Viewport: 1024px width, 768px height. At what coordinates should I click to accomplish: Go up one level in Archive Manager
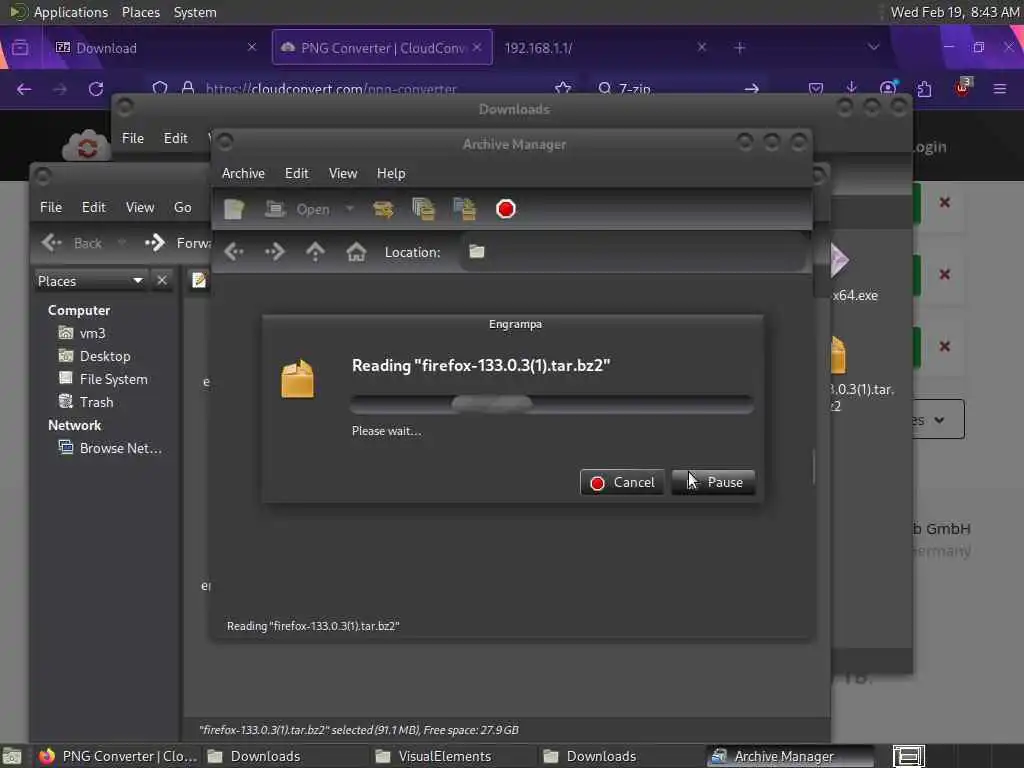click(x=315, y=252)
